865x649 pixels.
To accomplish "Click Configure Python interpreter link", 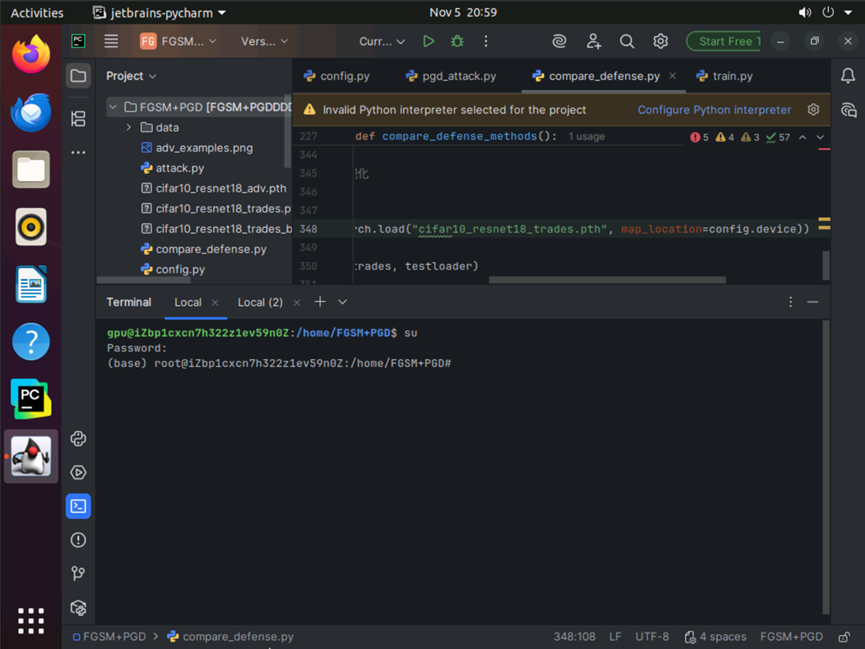I will click(714, 110).
